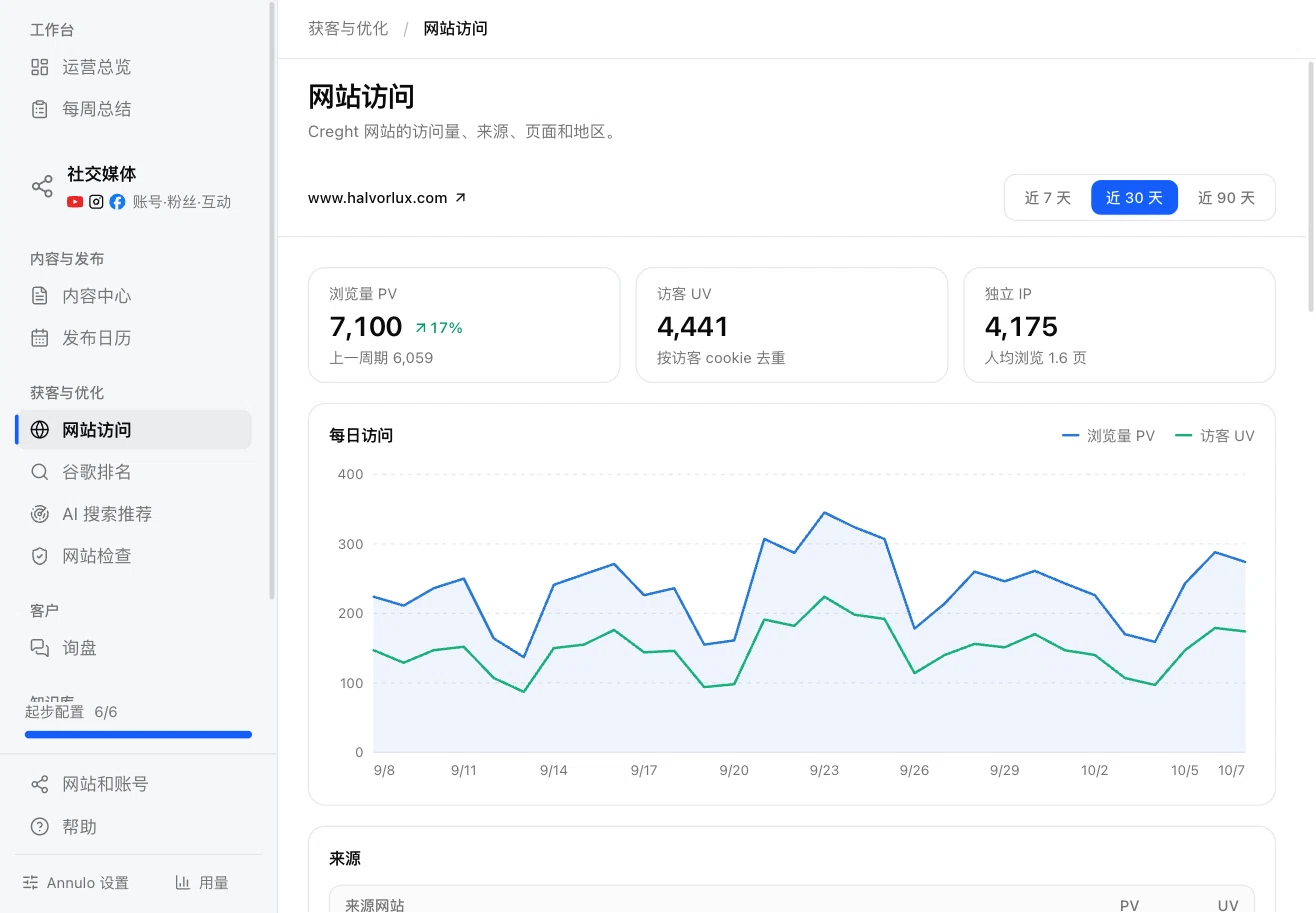Viewport: 1316px width, 913px height.
Task: Open 运营总览 in the sidebar
Action: pyautogui.click(x=134, y=67)
